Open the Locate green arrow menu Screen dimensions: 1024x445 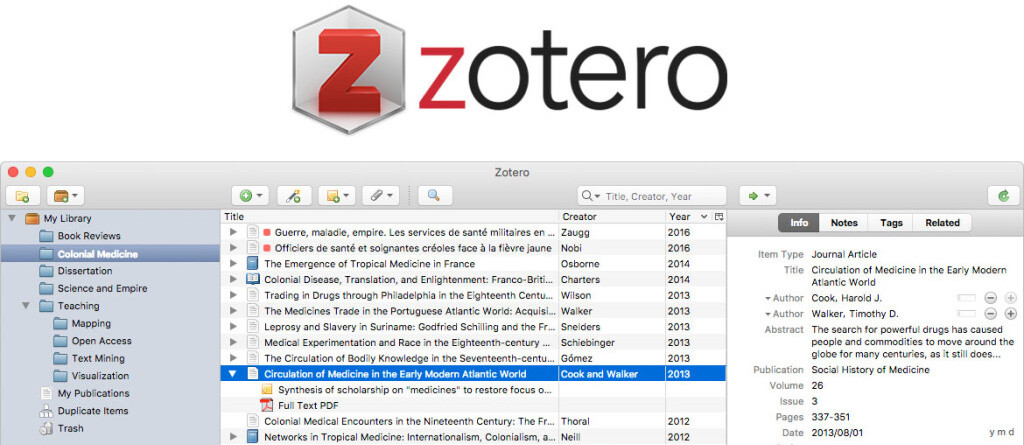tap(758, 195)
